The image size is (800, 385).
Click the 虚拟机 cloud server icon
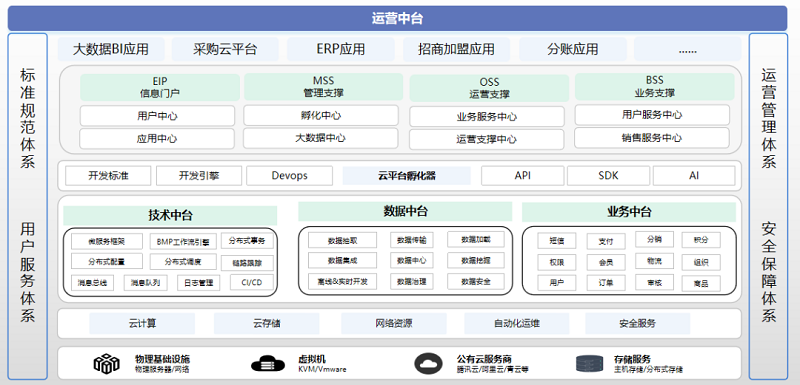click(268, 364)
